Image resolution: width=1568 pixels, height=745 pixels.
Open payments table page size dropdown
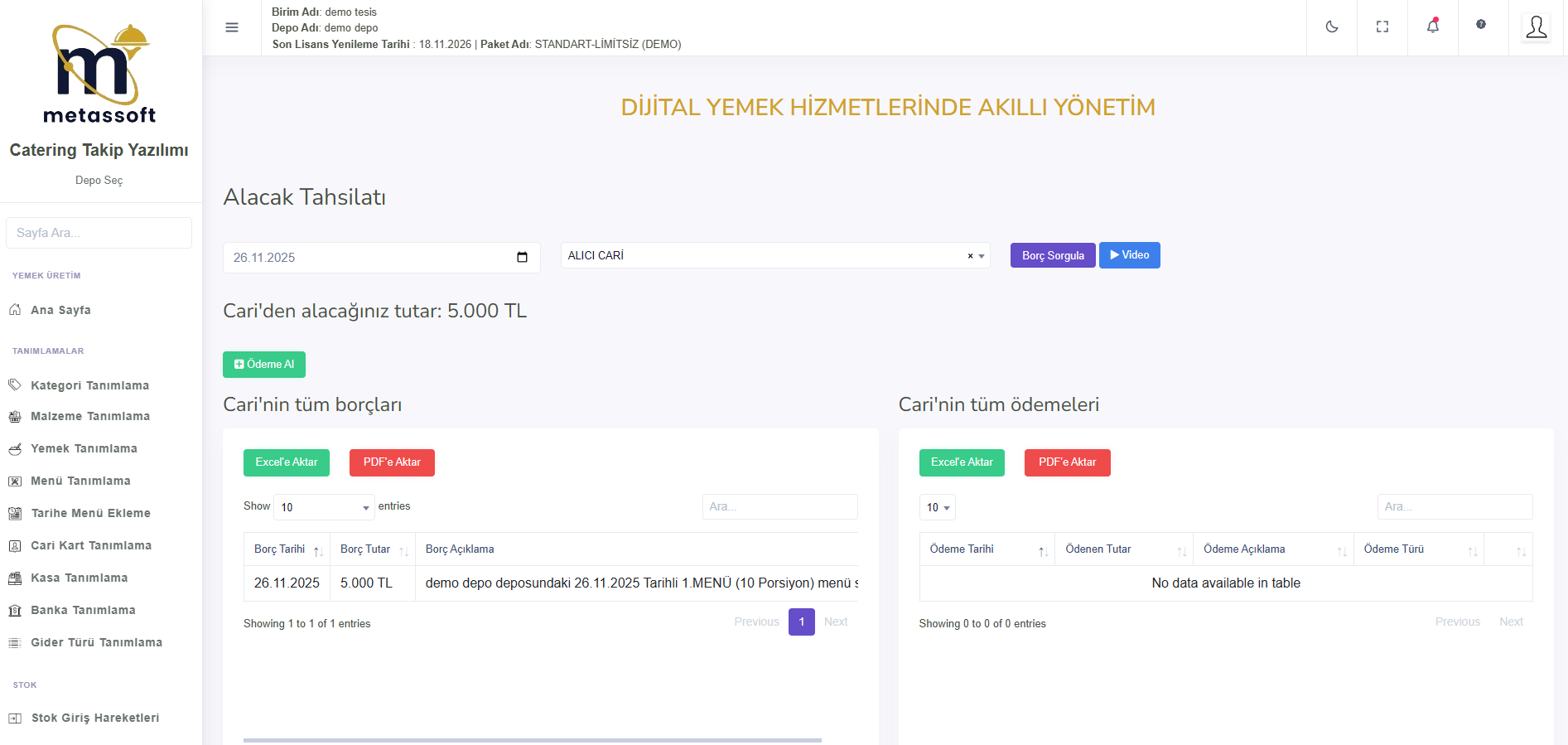(x=938, y=507)
